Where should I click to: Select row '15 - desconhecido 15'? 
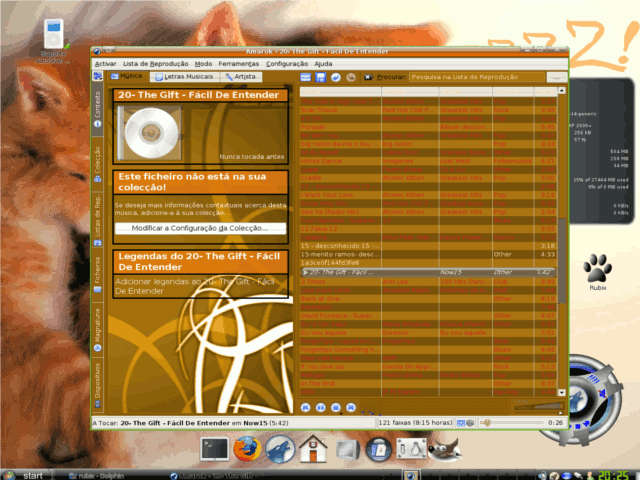pyautogui.click(x=428, y=246)
